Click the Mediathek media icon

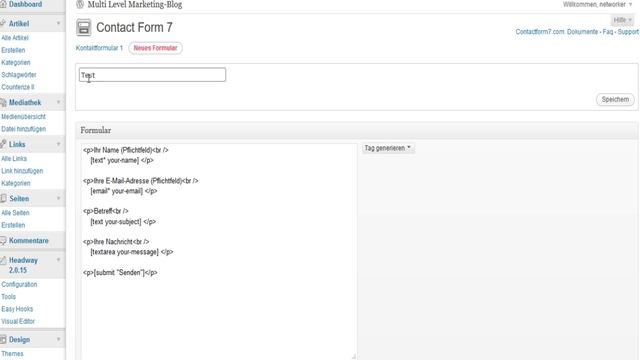click(3, 102)
